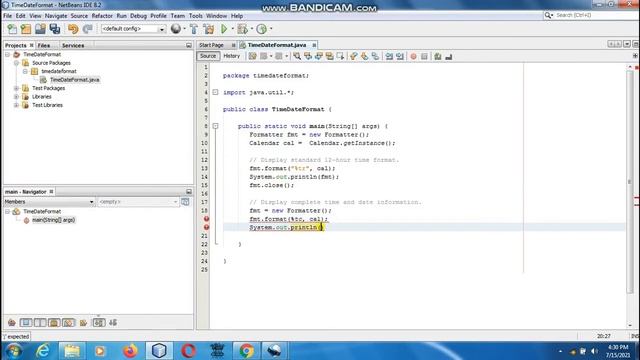640x360 pixels.
Task: Click the Redo toolbar icon
Action: click(87, 29)
